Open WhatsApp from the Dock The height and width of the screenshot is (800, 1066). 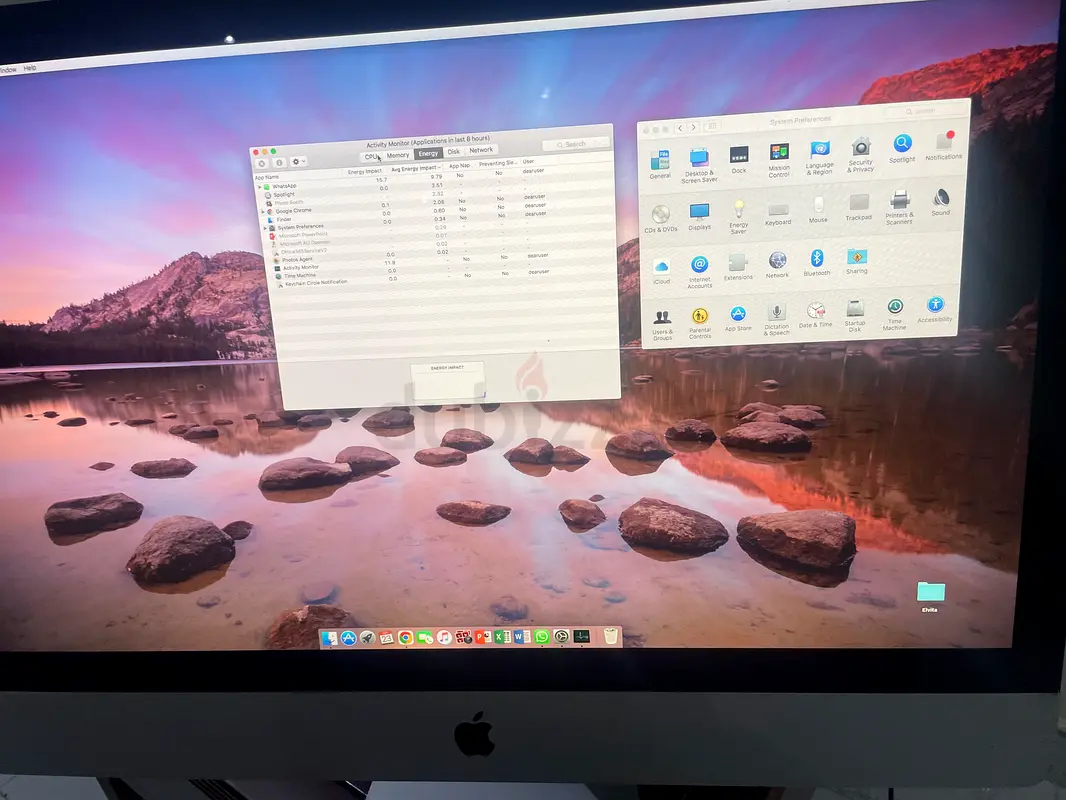point(541,637)
